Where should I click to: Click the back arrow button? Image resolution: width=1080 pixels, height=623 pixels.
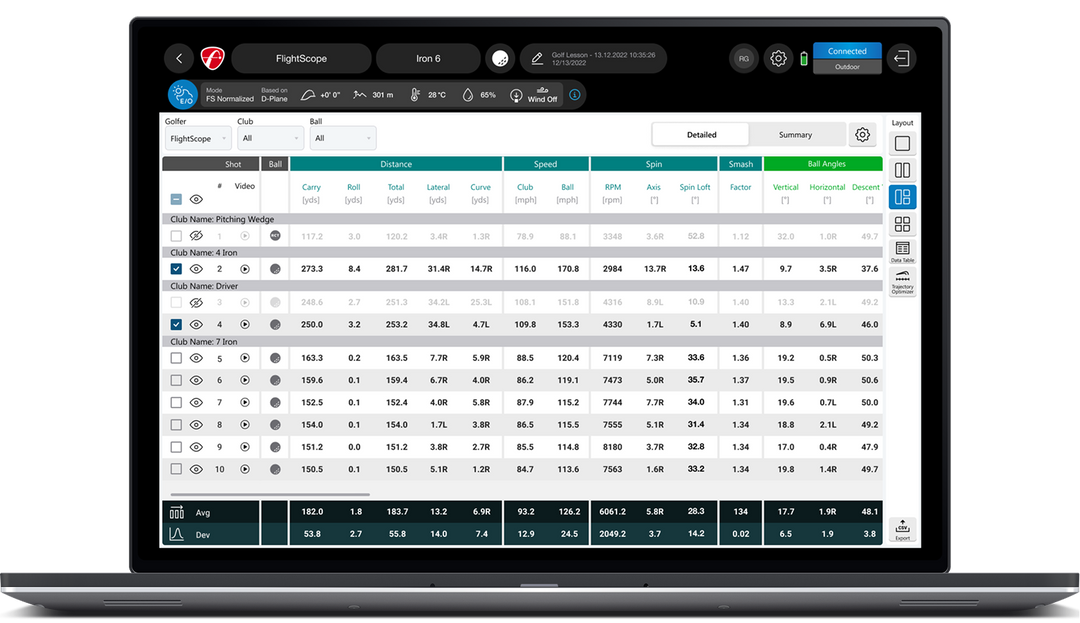[x=178, y=58]
